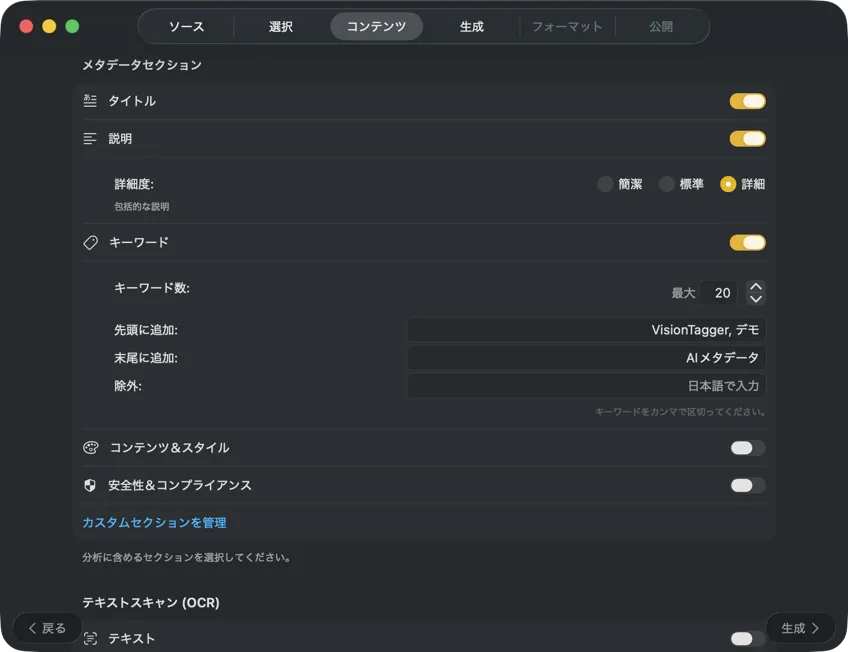The image size is (848, 652).
Task: Click the 戻る button
Action: [x=46, y=628]
